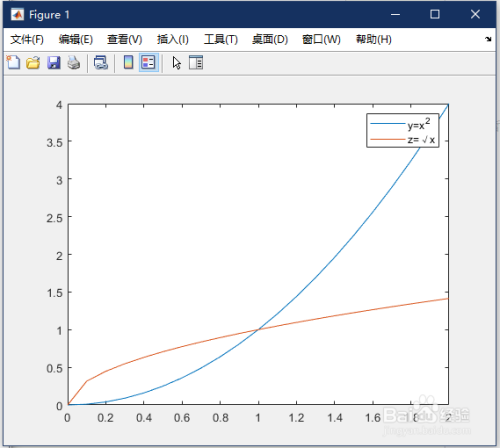
Task: Open the 文件(F) menu
Action: tap(27, 39)
